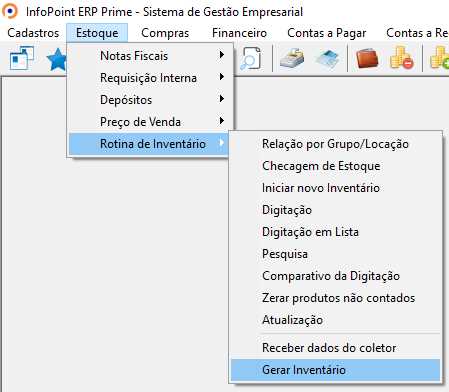Click the Atualização menu entry

pos(335,320)
